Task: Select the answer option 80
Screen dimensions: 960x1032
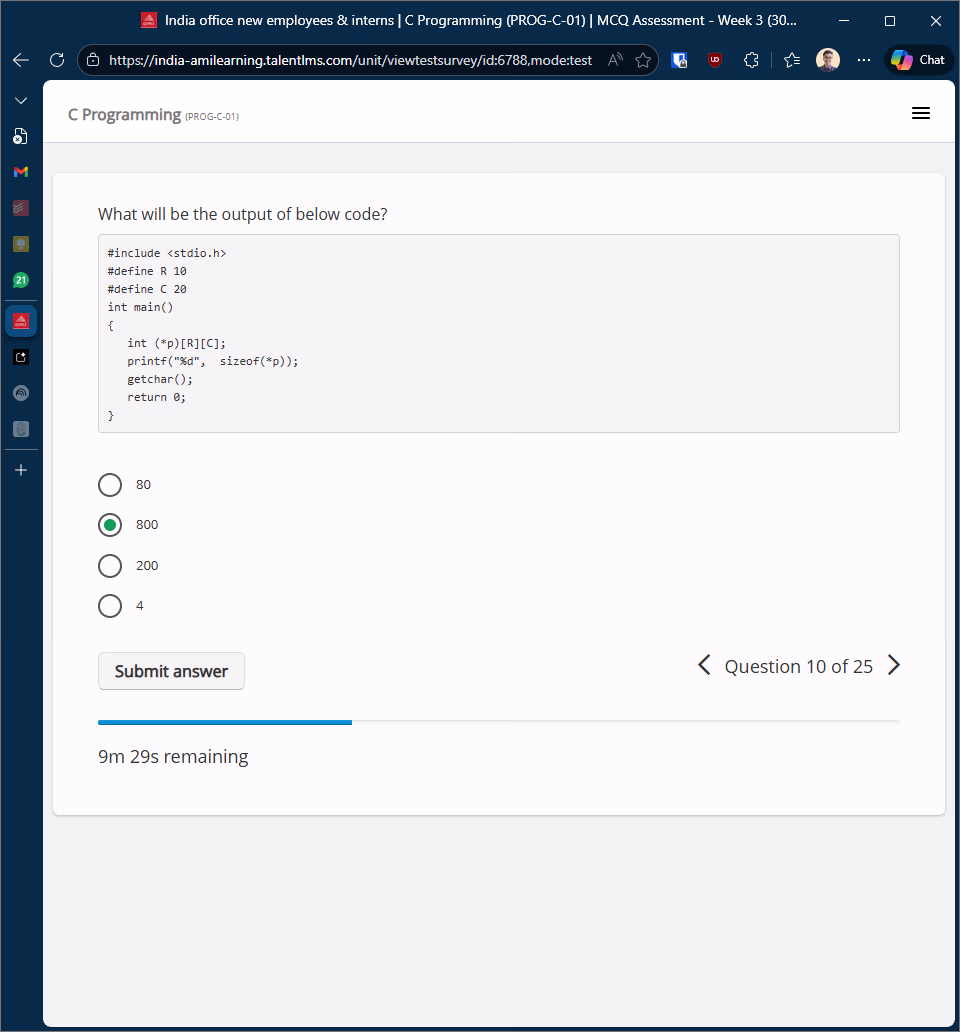Action: coord(110,485)
